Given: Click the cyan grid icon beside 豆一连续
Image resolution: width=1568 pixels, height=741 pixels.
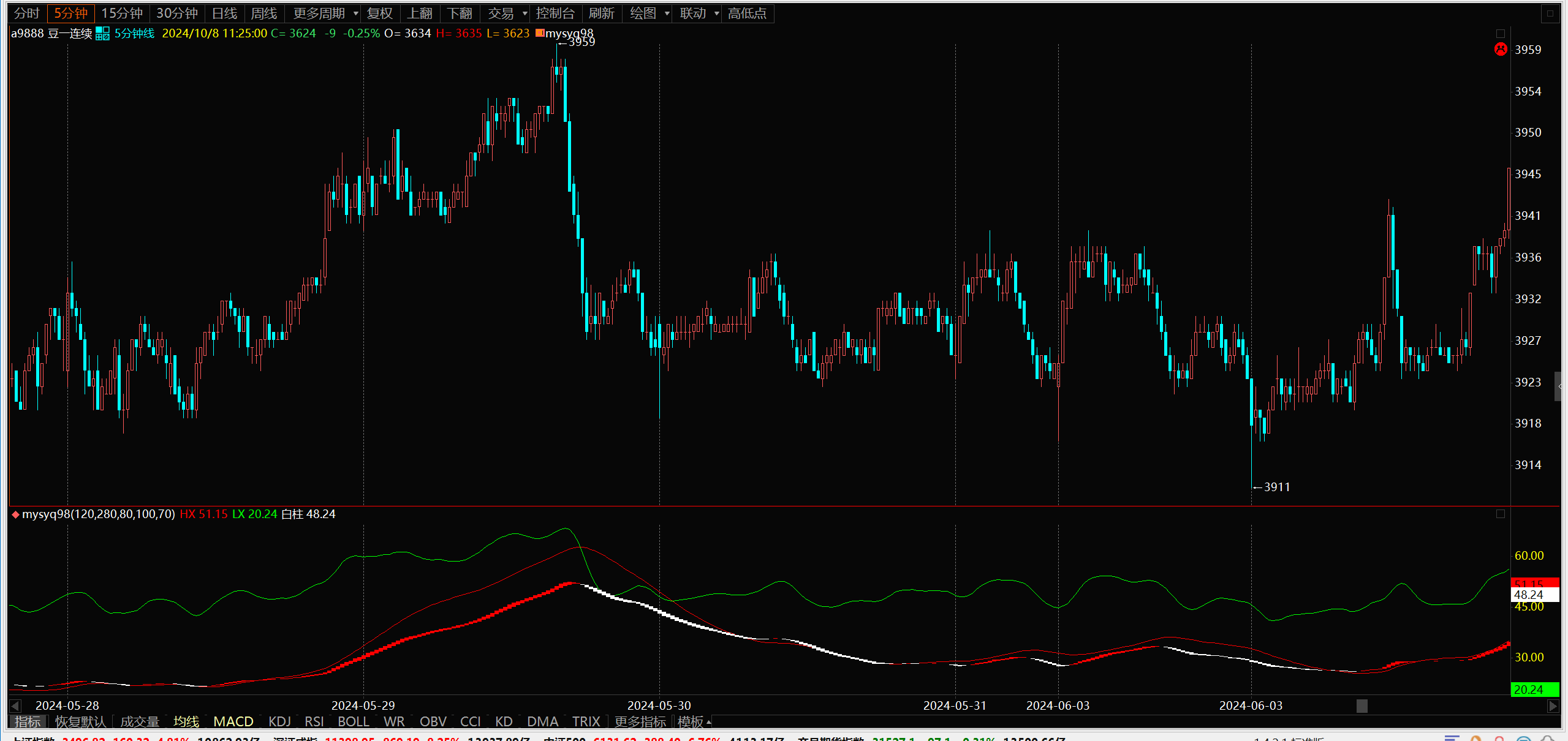Looking at the screenshot, I should [x=102, y=34].
